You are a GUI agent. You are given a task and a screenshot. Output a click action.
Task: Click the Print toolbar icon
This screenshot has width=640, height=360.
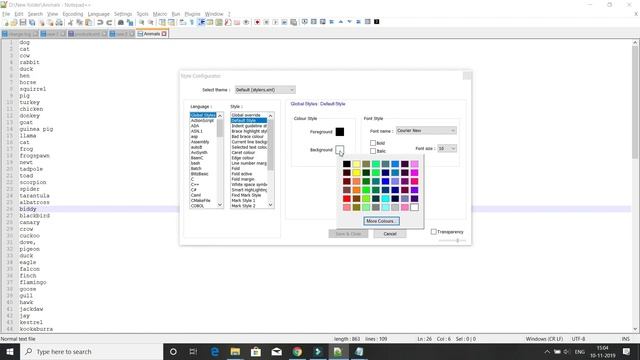point(59,22)
